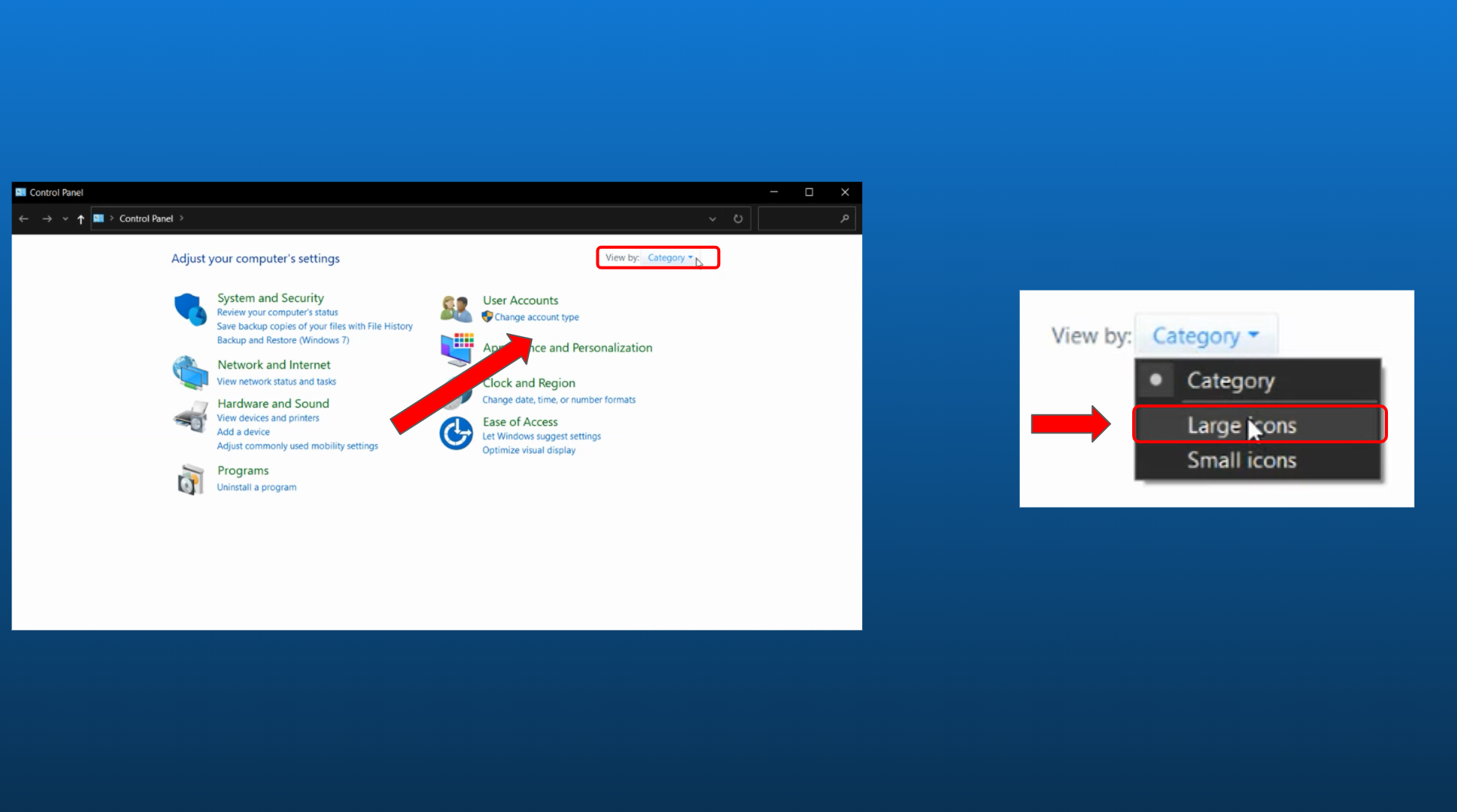Screen dimensions: 1457x812
Task: Select Small icons in dropdown menu
Action: click(x=1257, y=460)
